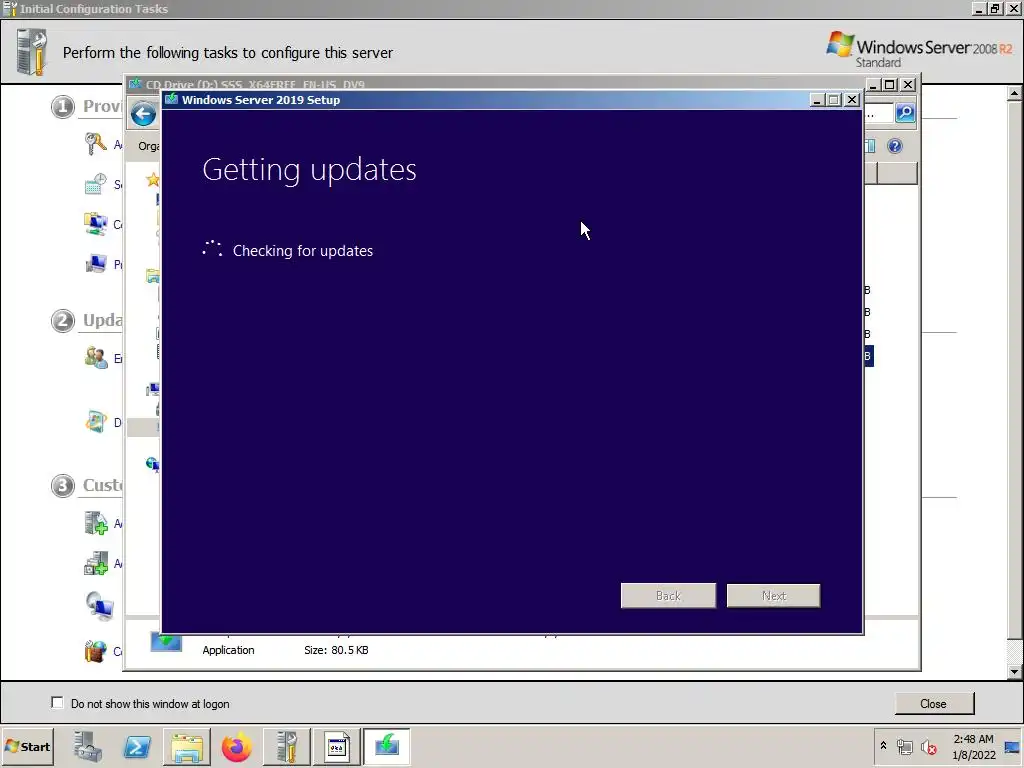The image size is (1024, 768).
Task: Click the Configure networking icon
Action: (95, 224)
